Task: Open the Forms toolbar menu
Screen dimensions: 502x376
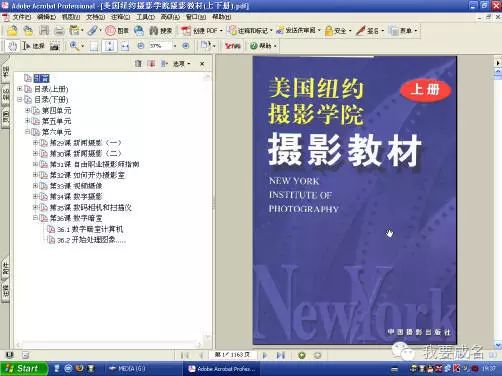Action: click(403, 31)
